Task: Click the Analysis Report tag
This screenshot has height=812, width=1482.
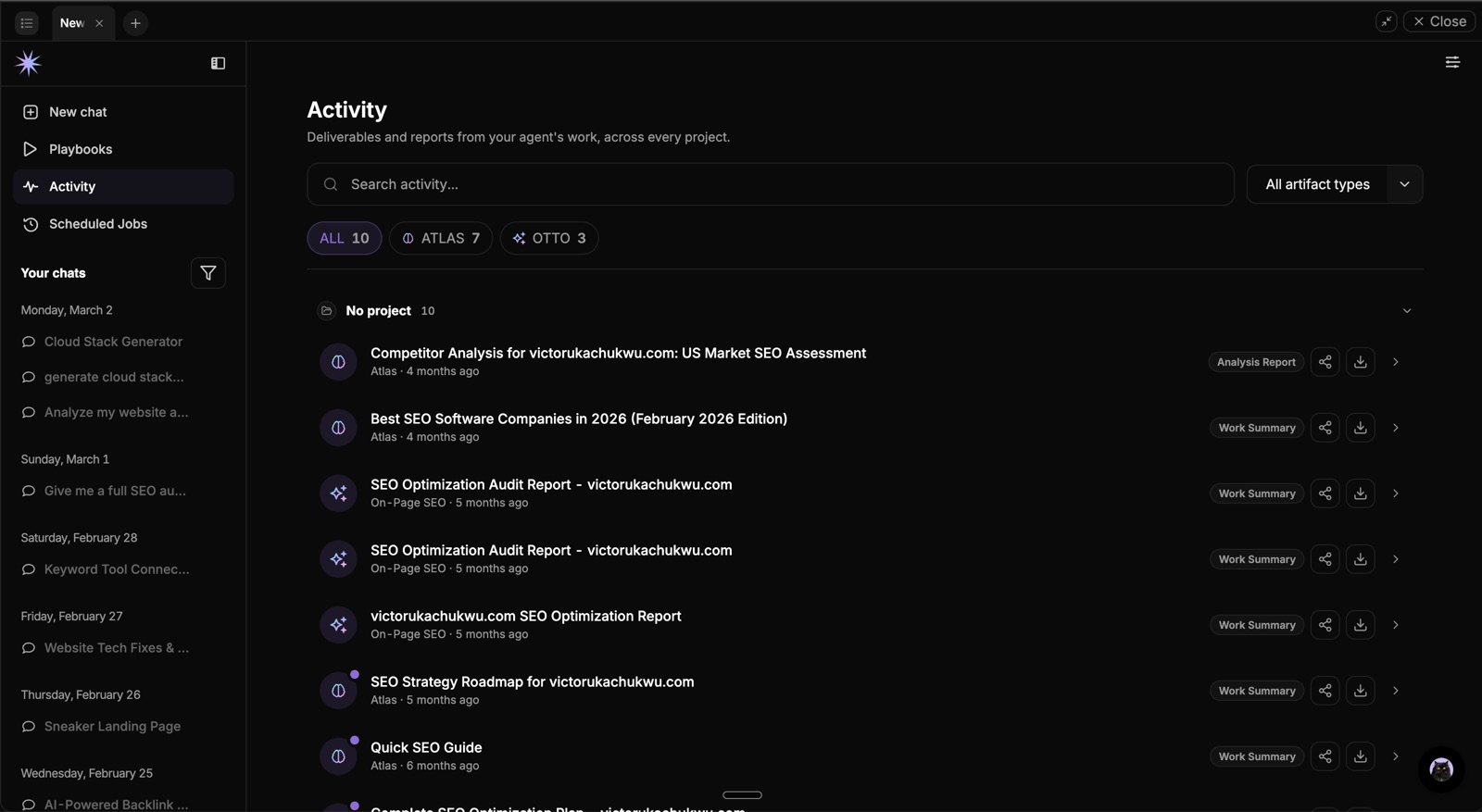Action: click(x=1256, y=362)
